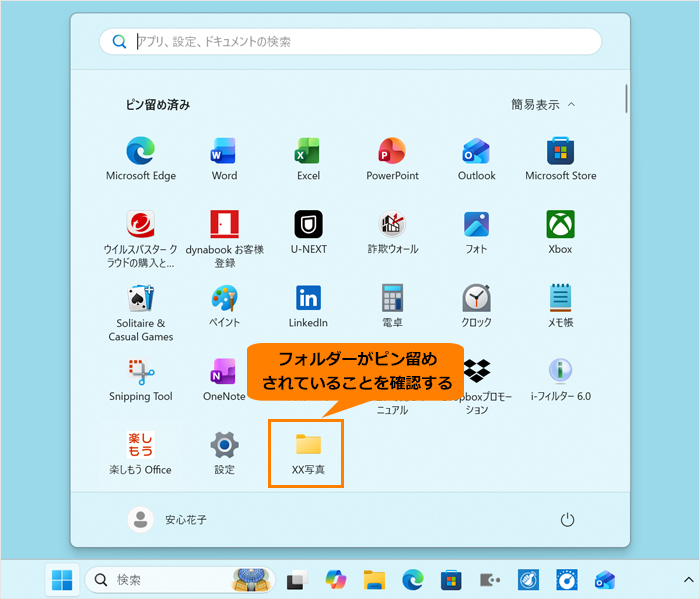Open the 楽しもう Office app
Image resolution: width=700 pixels, height=599 pixels.
pyautogui.click(x=141, y=453)
